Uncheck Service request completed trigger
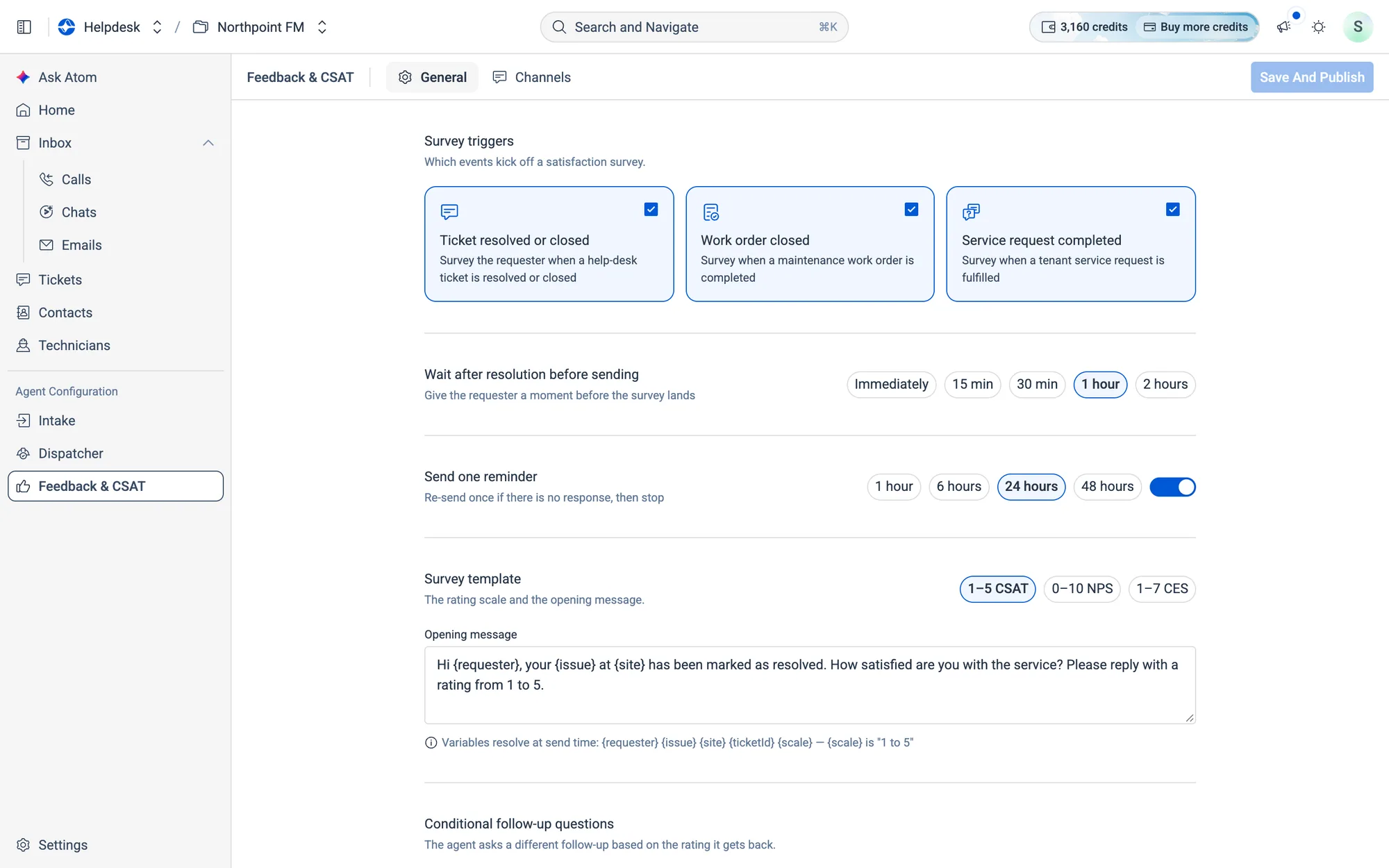 1172,209
